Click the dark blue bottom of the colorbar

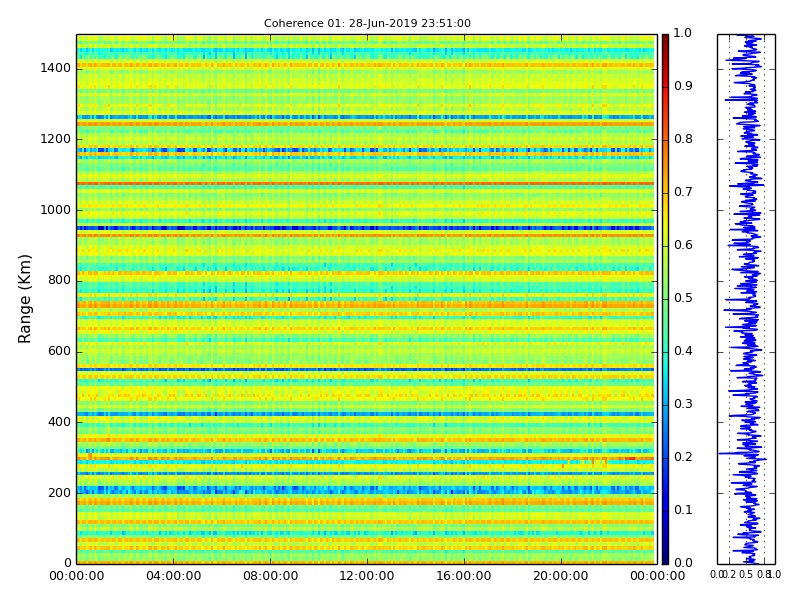click(665, 556)
